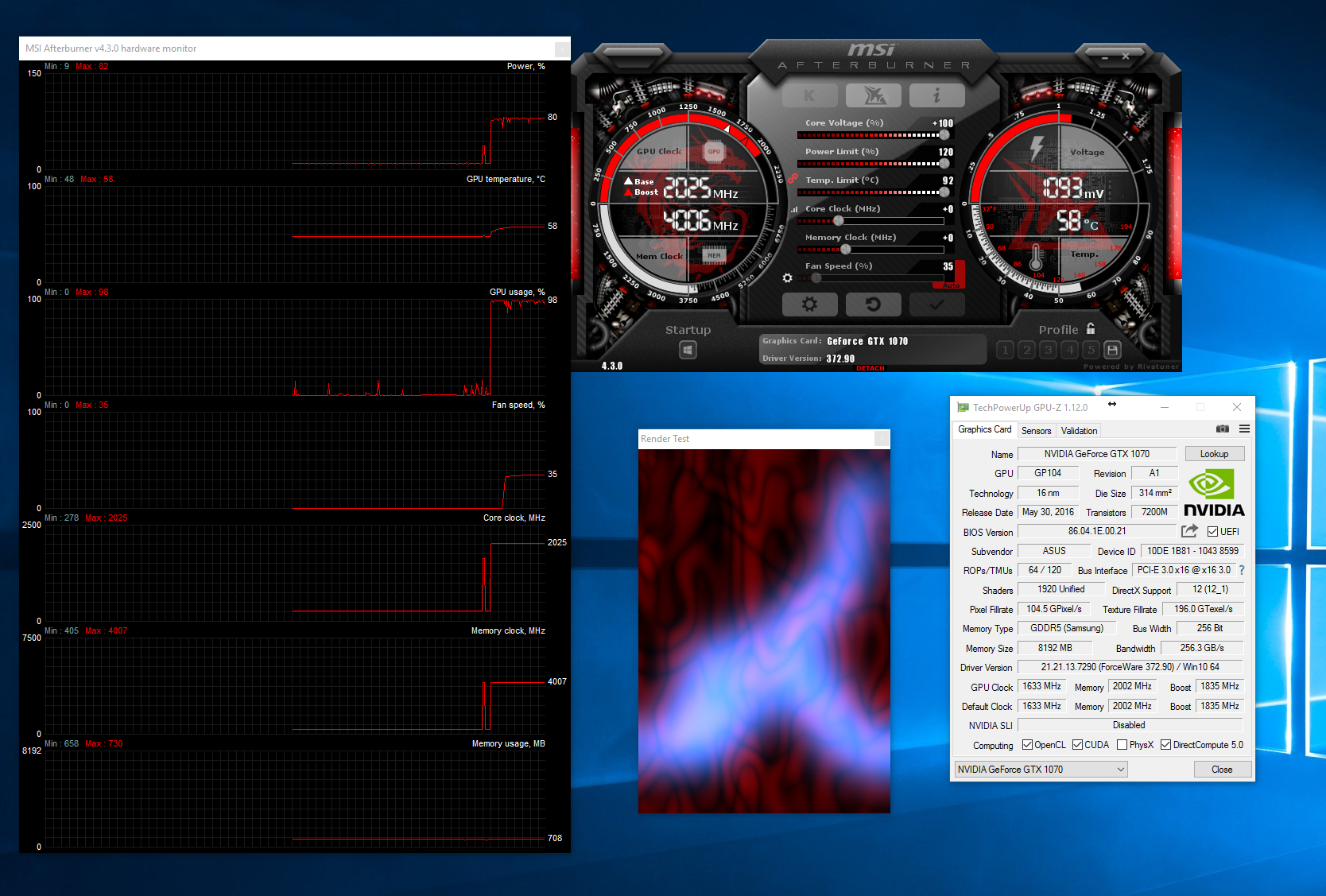
Task: Open the GPU selection dropdown in GPU-Z
Action: tap(1041, 770)
